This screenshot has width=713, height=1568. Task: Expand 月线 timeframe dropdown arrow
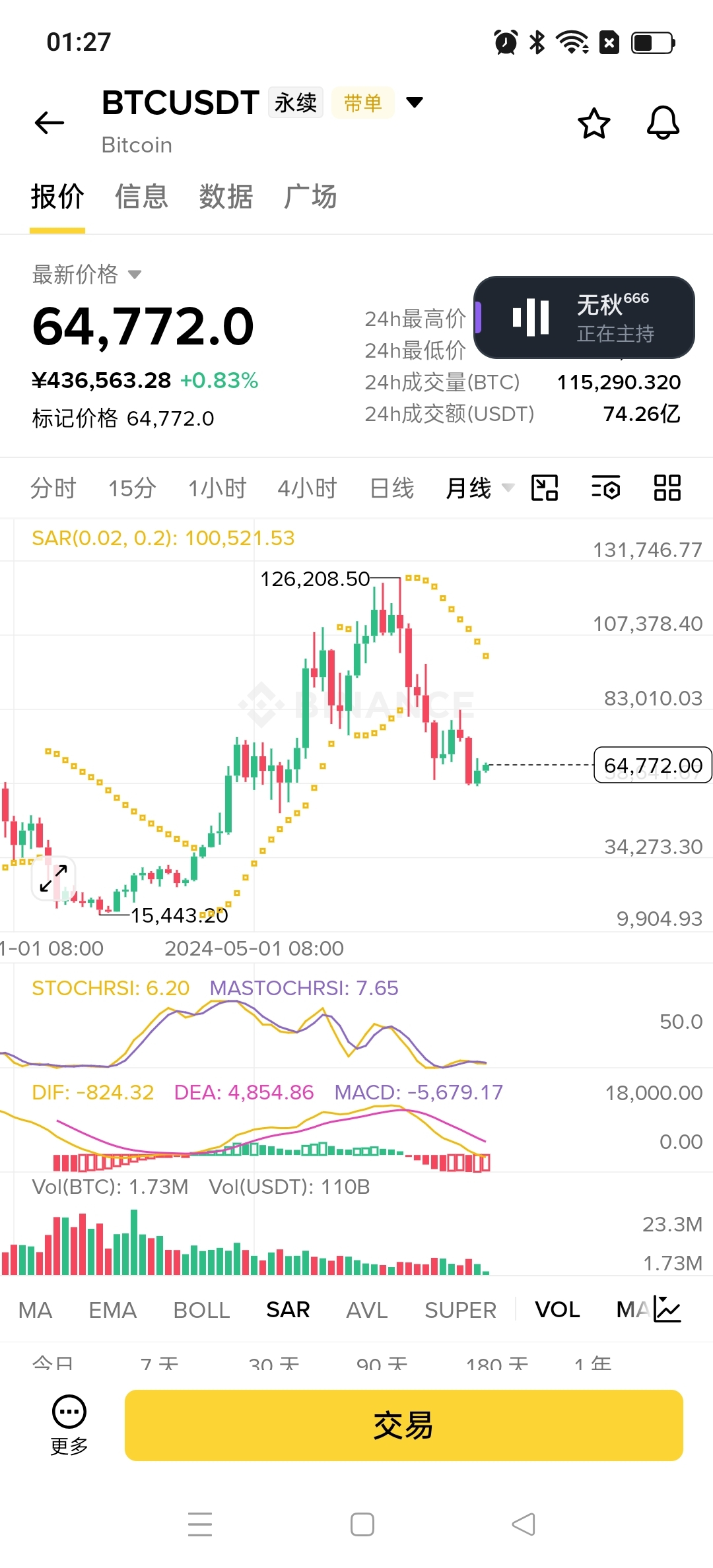[508, 488]
